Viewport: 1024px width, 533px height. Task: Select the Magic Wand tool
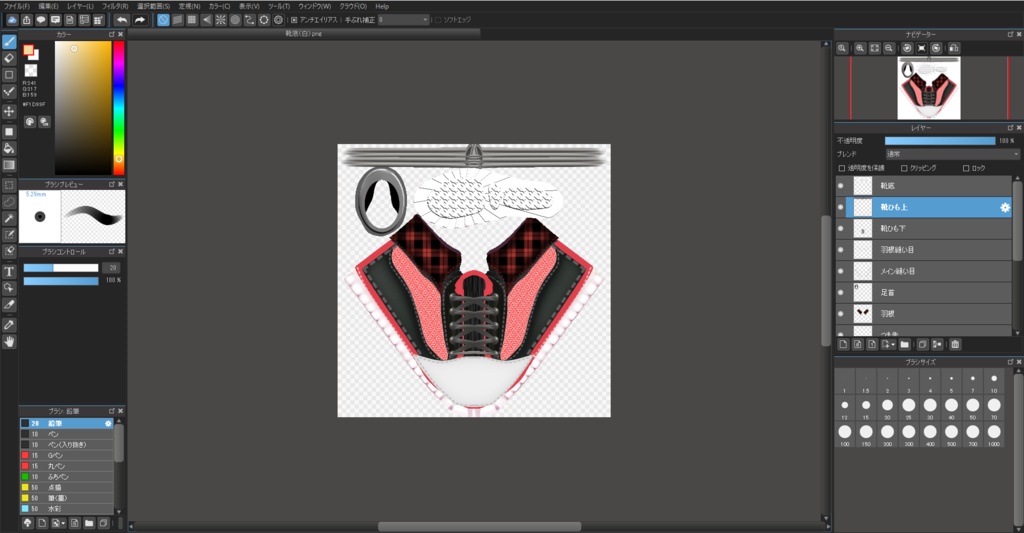9,218
